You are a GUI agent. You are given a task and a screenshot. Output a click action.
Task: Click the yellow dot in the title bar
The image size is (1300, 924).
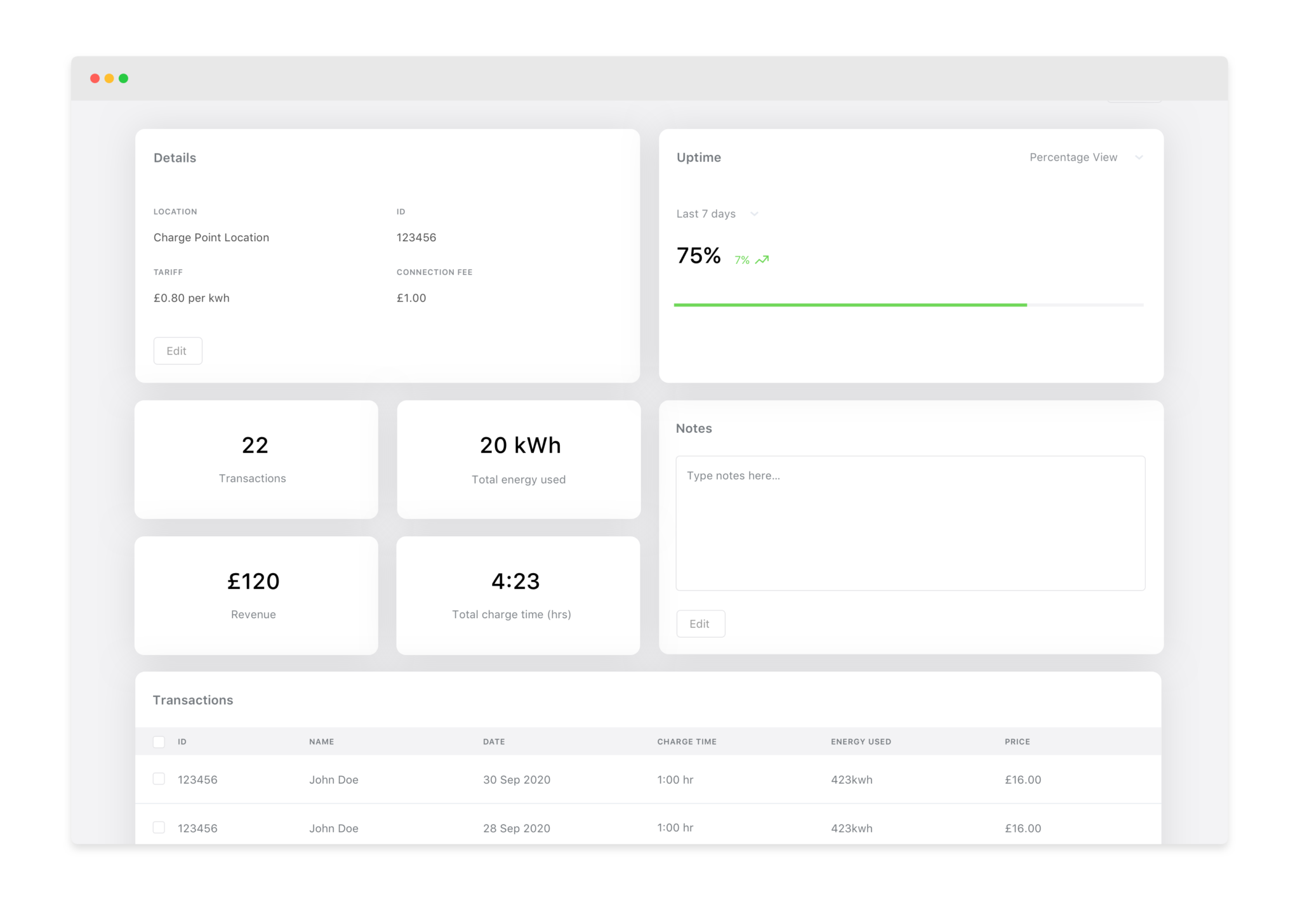tap(109, 78)
